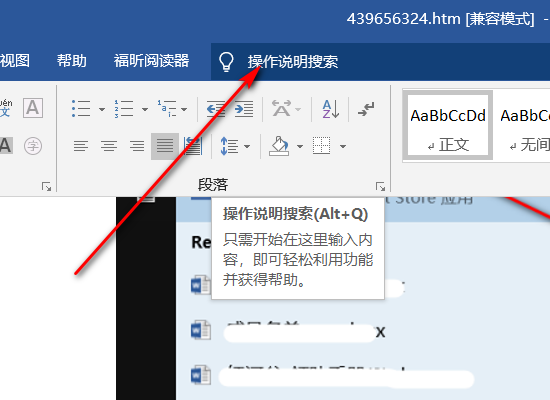Image resolution: width=550 pixels, height=400 pixels.
Task: Open multilevel list dropdown arrow
Action: 184,109
